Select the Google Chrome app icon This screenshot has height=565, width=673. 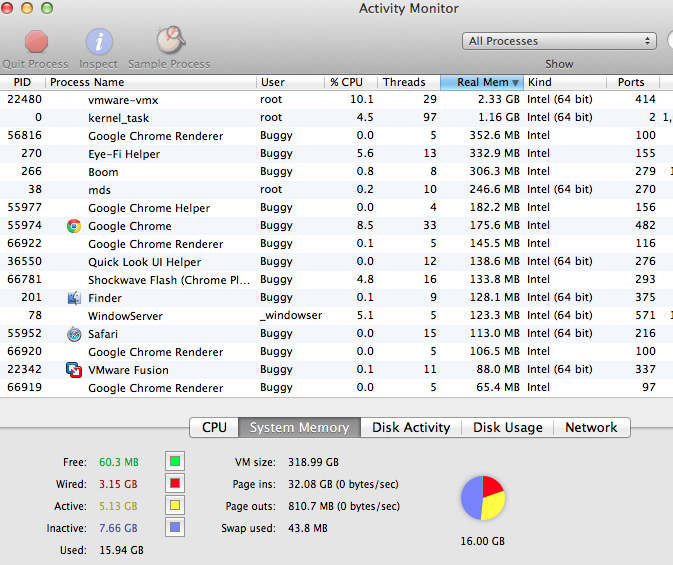click(74, 226)
